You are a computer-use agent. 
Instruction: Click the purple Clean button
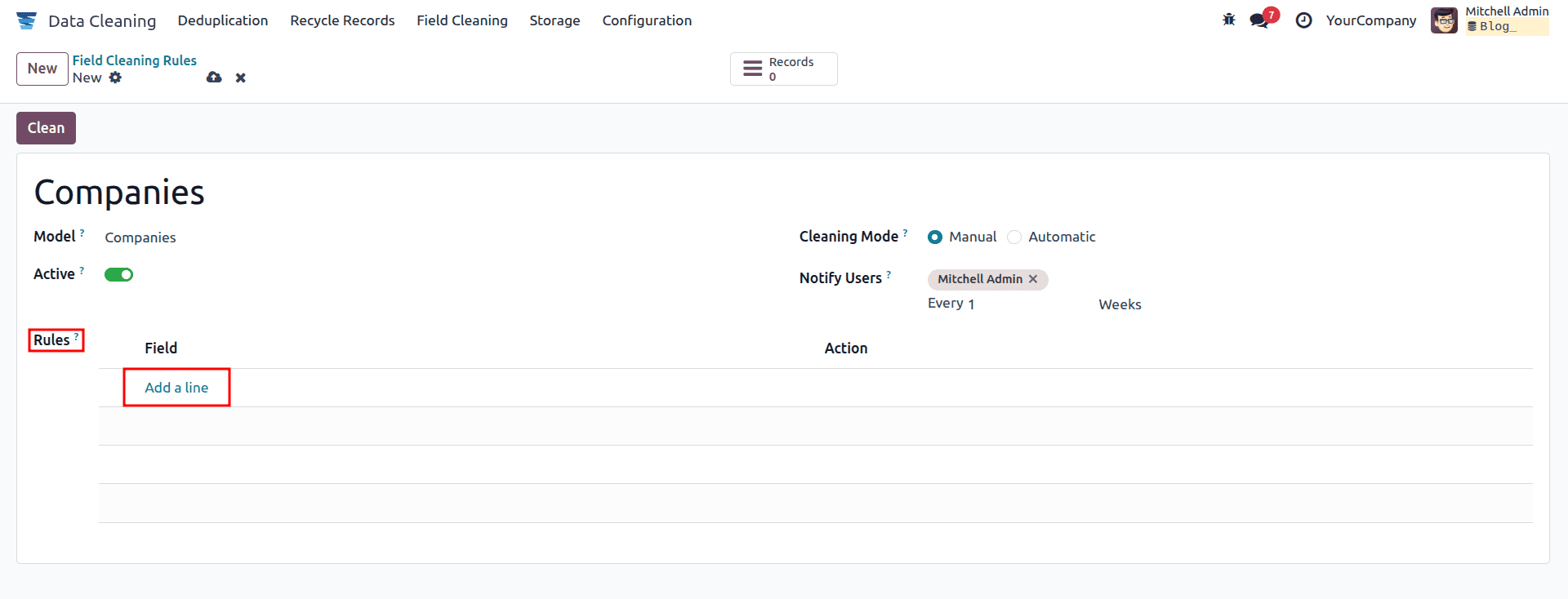[46, 128]
